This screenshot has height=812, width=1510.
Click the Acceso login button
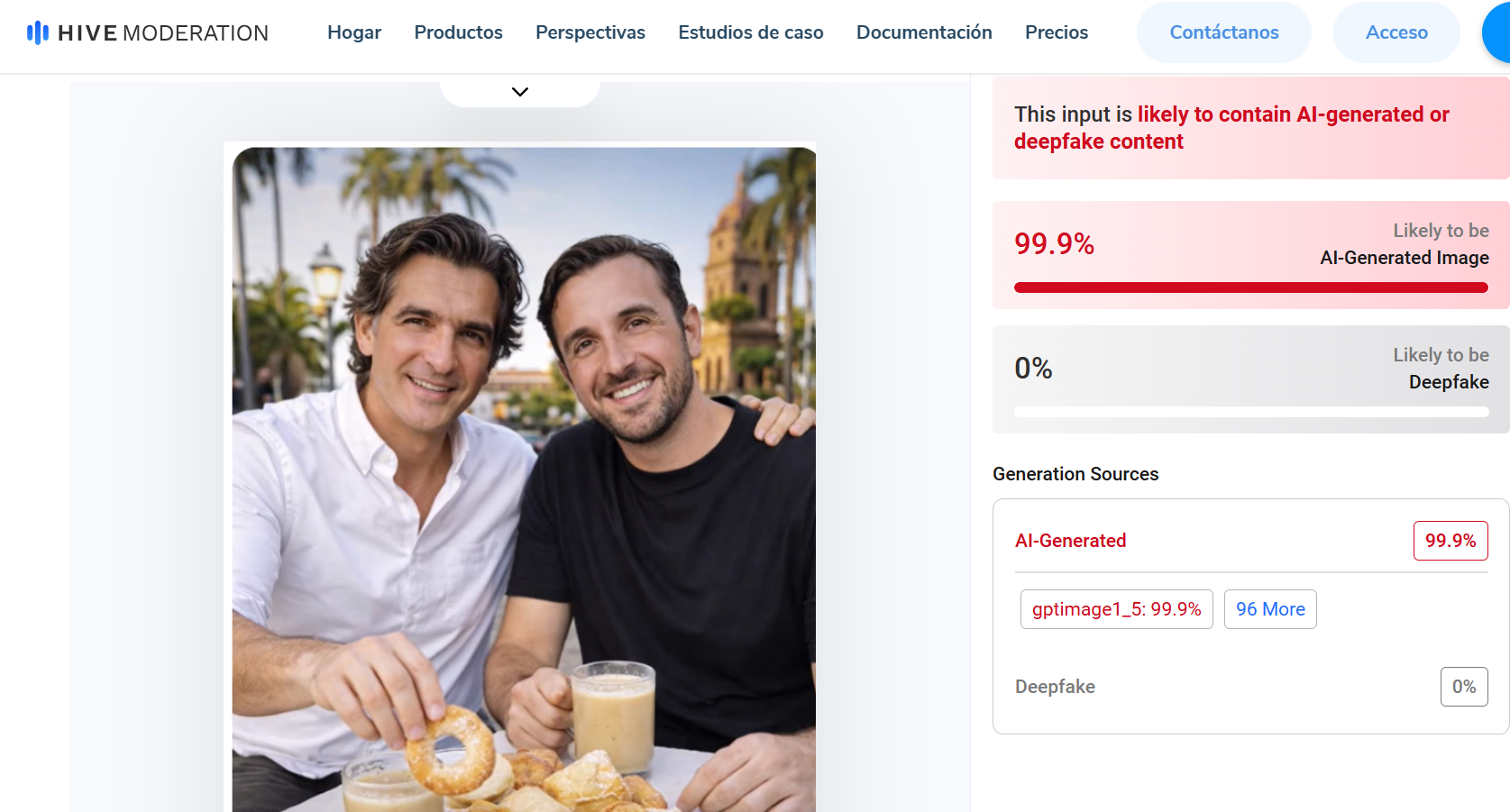[1396, 32]
